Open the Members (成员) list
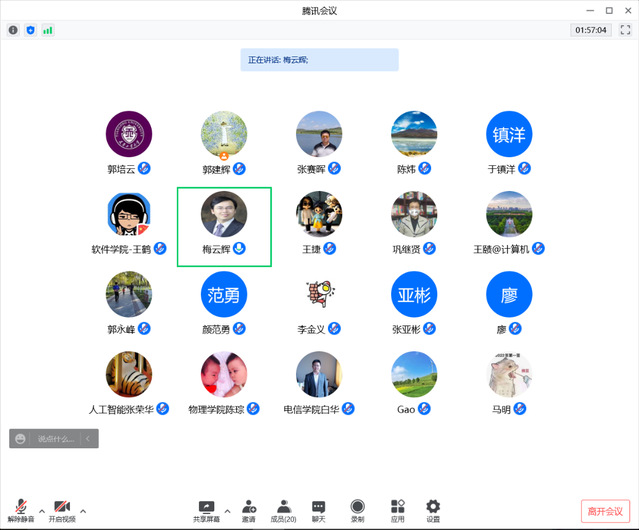This screenshot has width=639, height=530. [283, 510]
